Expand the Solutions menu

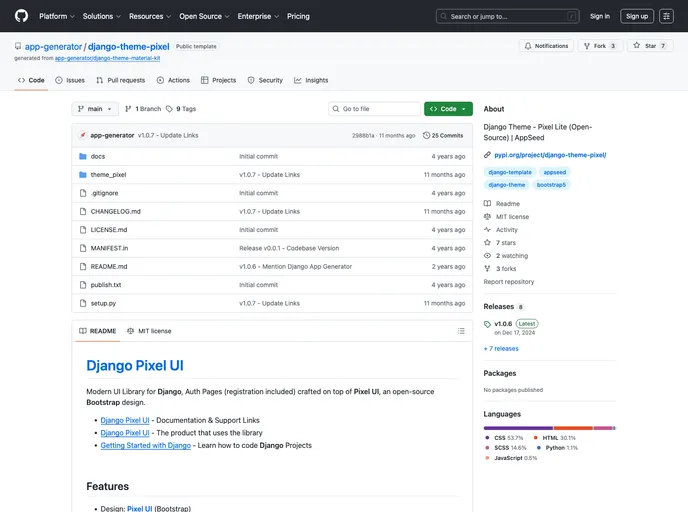click(102, 16)
